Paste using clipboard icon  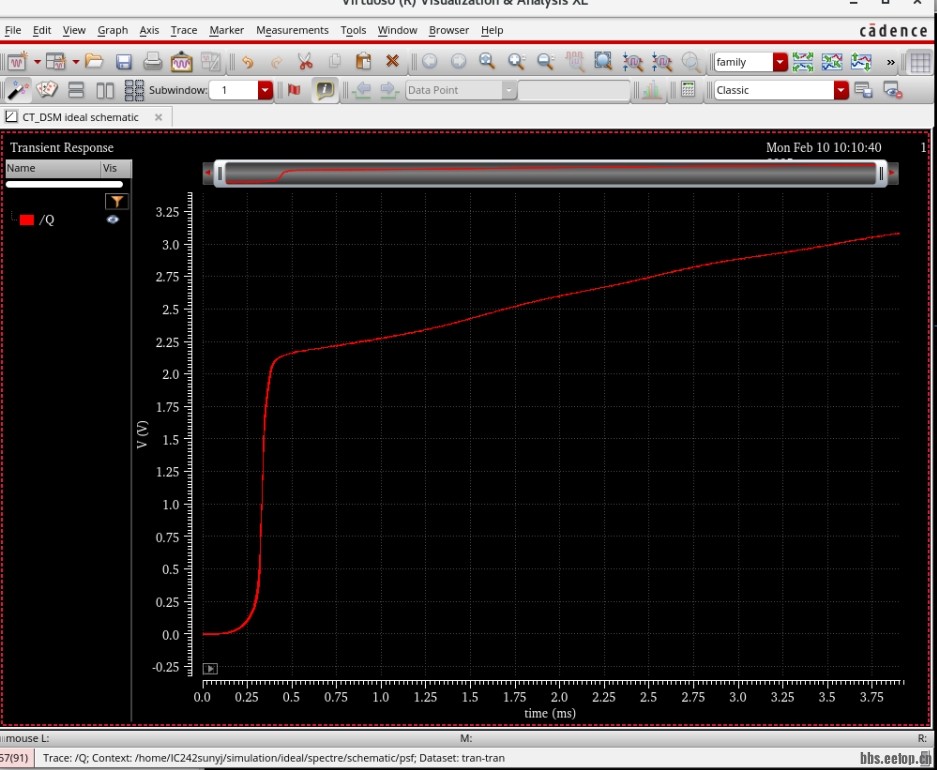(x=363, y=62)
